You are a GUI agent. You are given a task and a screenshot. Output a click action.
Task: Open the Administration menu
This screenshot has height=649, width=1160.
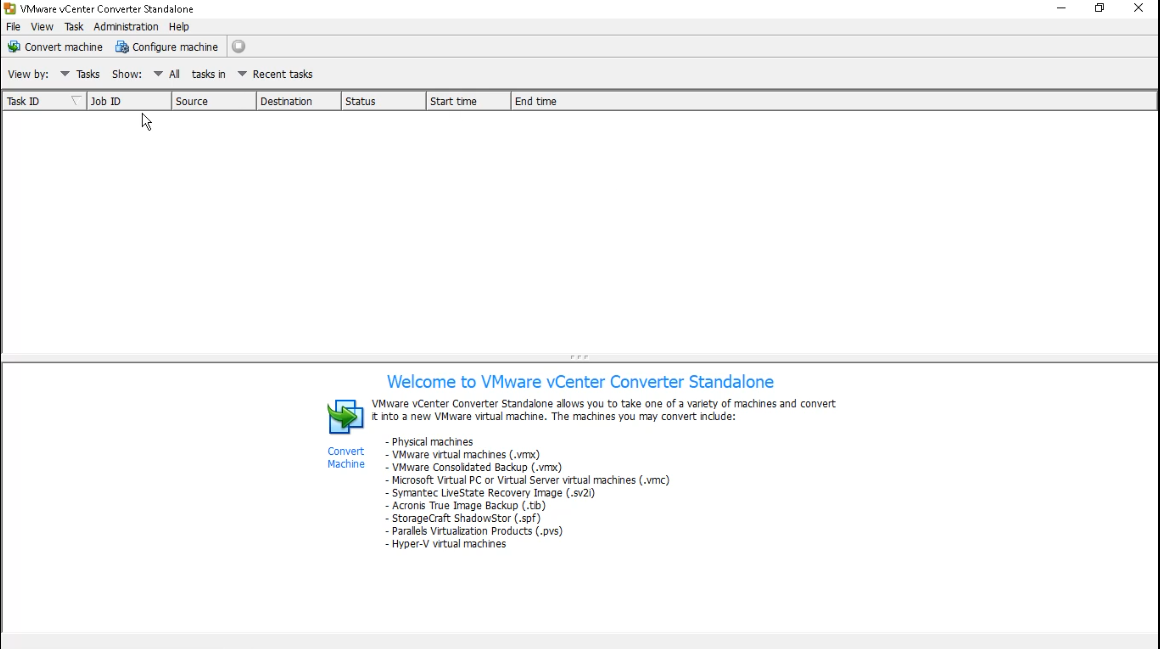[126, 27]
